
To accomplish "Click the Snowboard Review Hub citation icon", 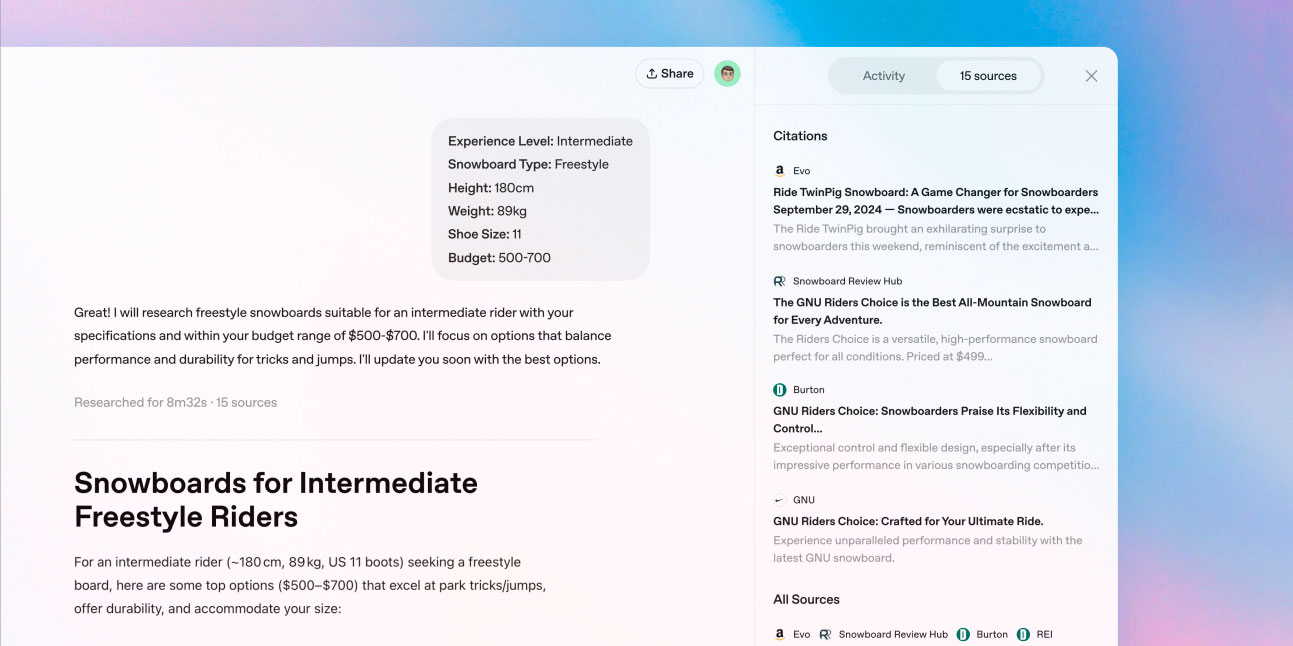I will tap(780, 281).
